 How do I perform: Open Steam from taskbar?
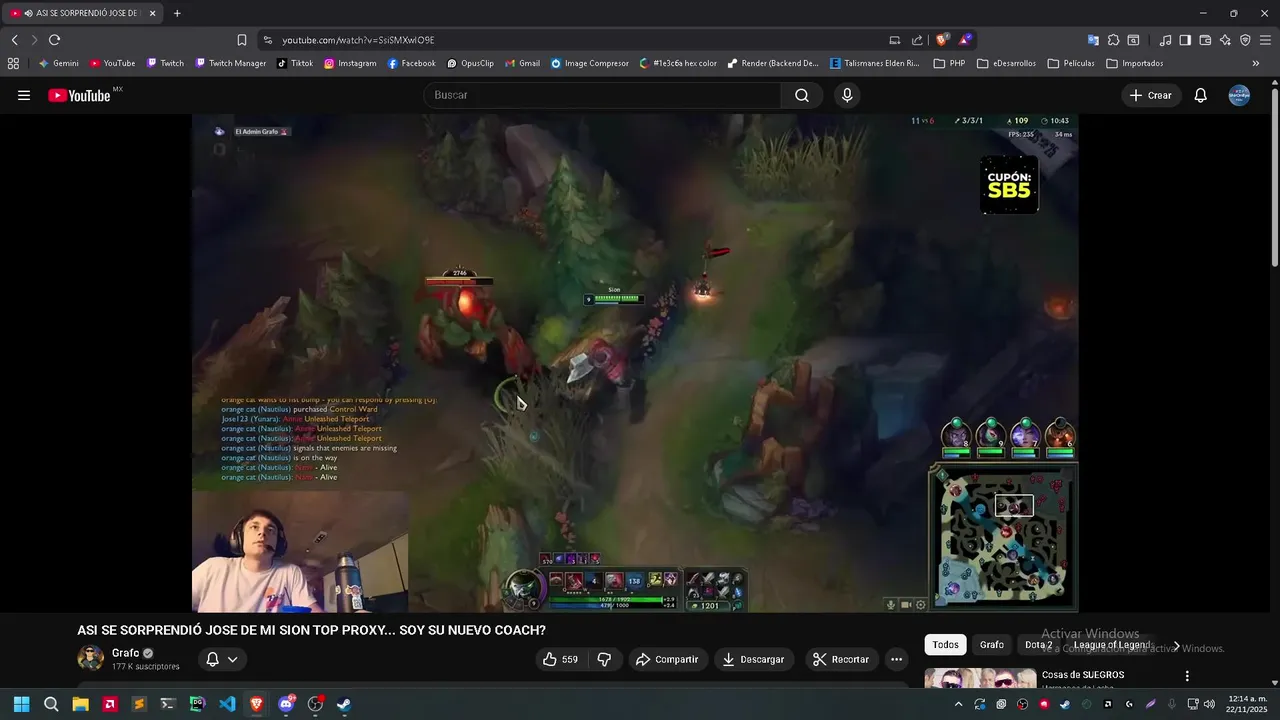click(344, 704)
